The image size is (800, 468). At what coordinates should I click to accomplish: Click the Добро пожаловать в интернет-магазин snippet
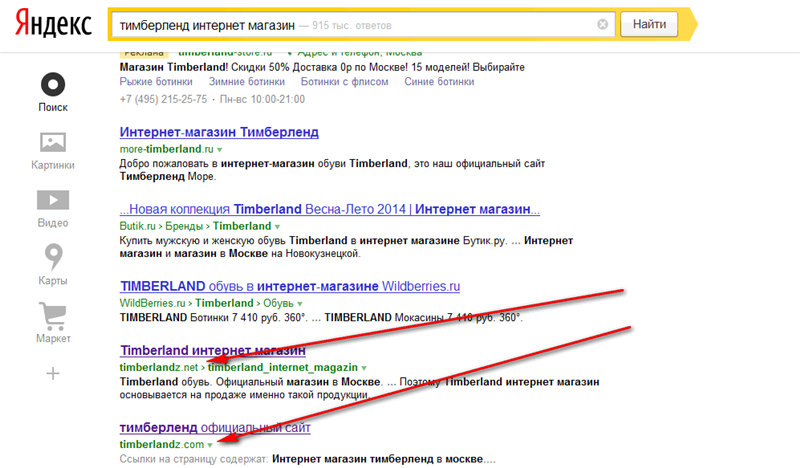[x=332, y=170]
